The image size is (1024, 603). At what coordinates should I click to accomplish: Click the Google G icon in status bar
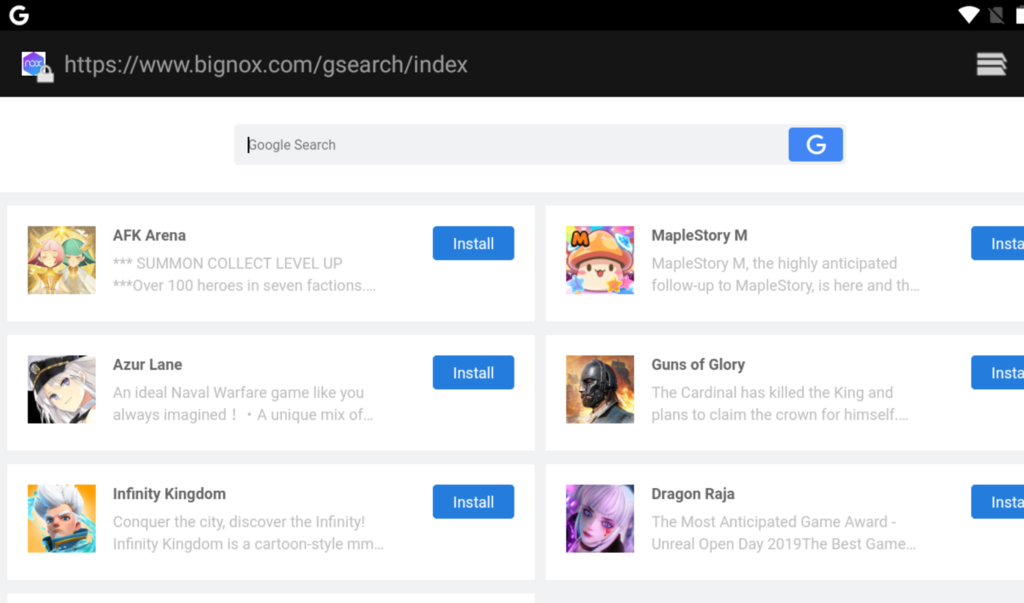tap(19, 14)
